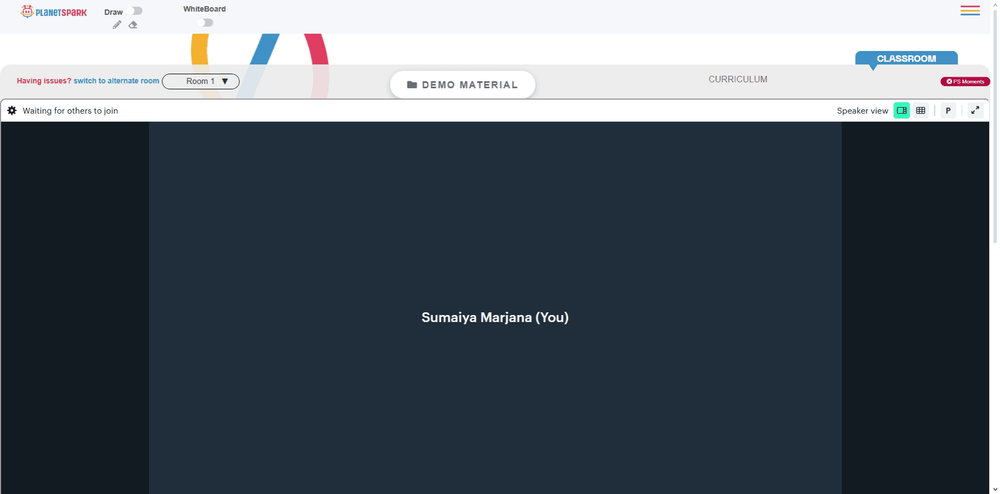
Task: Switch to speaker view layout icon
Action: pyautogui.click(x=902, y=110)
